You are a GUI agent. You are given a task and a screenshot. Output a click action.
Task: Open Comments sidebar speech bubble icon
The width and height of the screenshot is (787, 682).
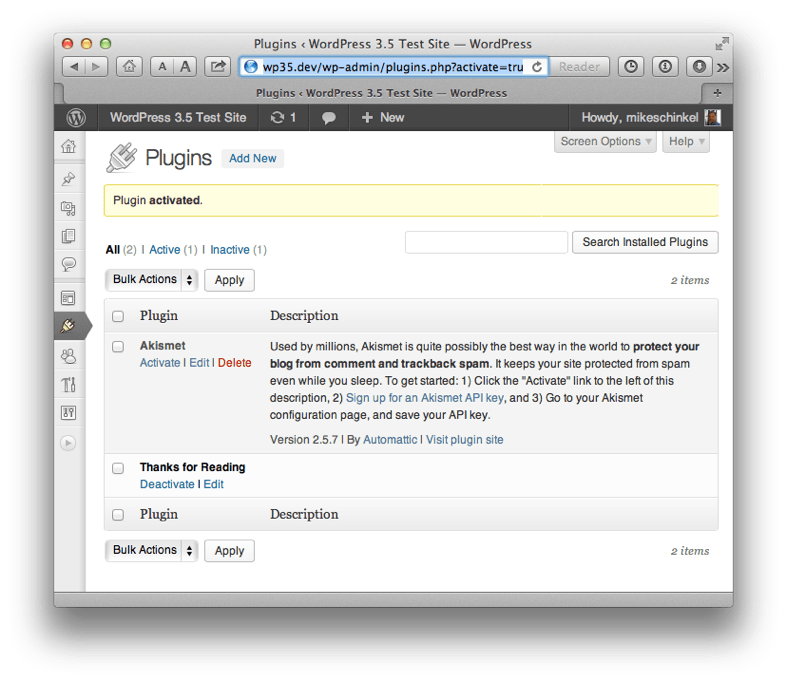69,264
